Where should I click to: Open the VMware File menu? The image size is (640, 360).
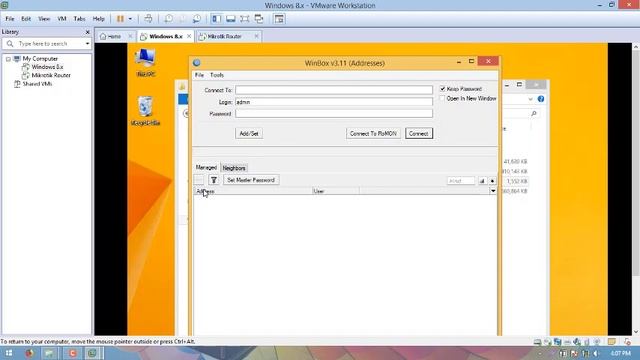click(x=10, y=19)
